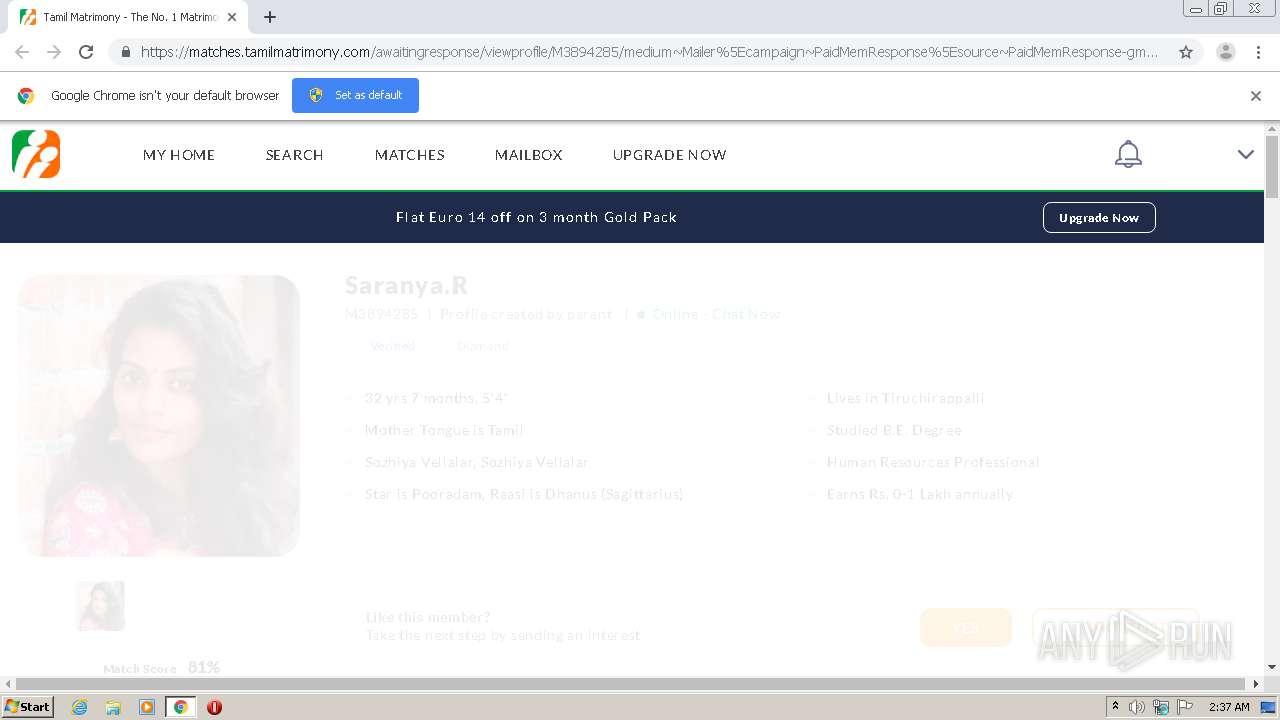This screenshot has height=720, width=1280.
Task: Open media player from taskbar
Action: coord(147,707)
